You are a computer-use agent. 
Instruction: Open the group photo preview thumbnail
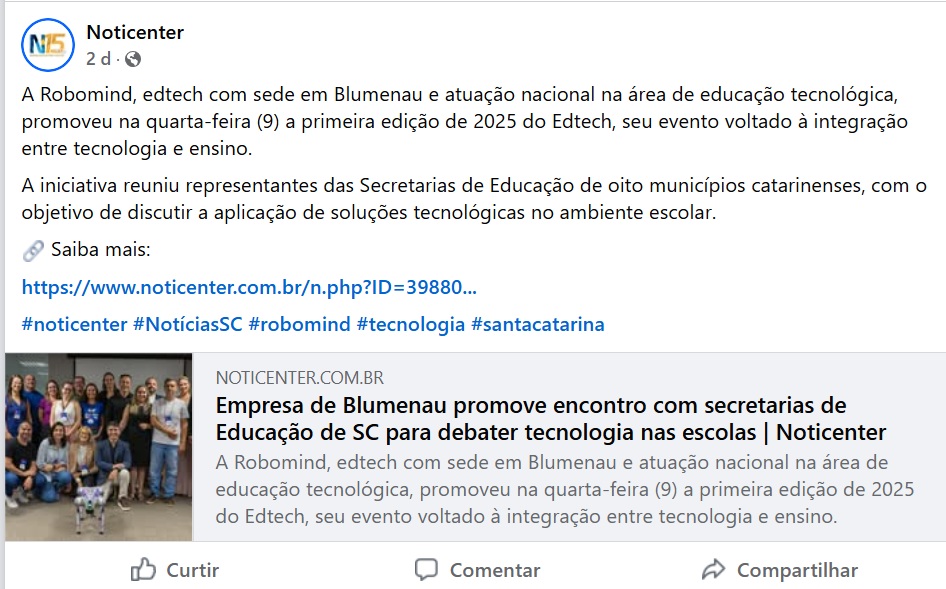tap(98, 446)
